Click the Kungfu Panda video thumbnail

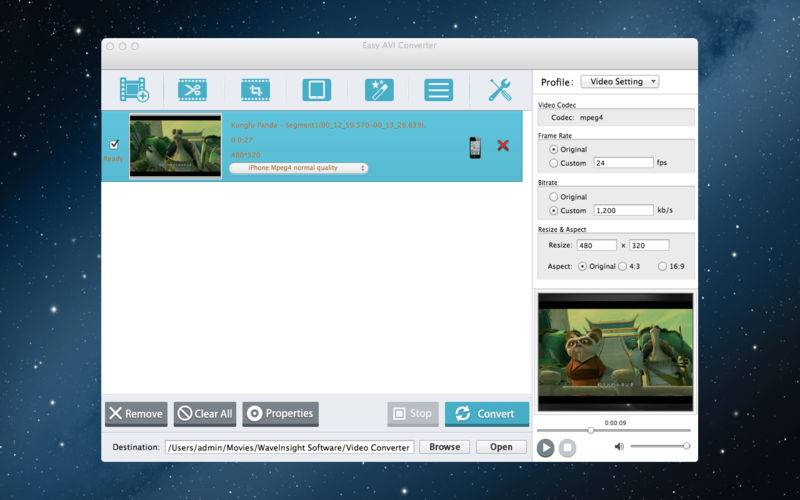click(176, 146)
